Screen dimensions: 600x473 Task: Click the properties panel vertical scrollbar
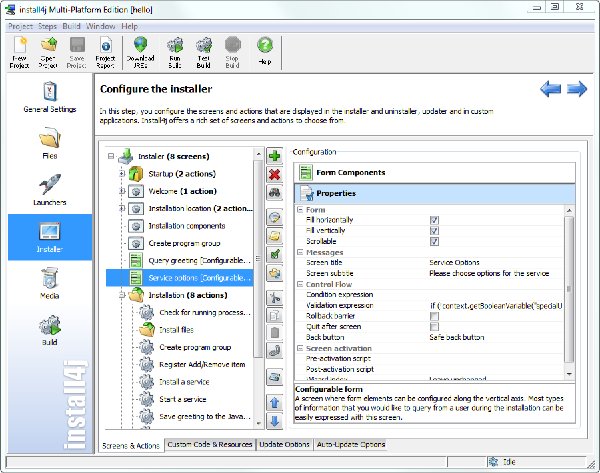pyautogui.click(x=569, y=289)
